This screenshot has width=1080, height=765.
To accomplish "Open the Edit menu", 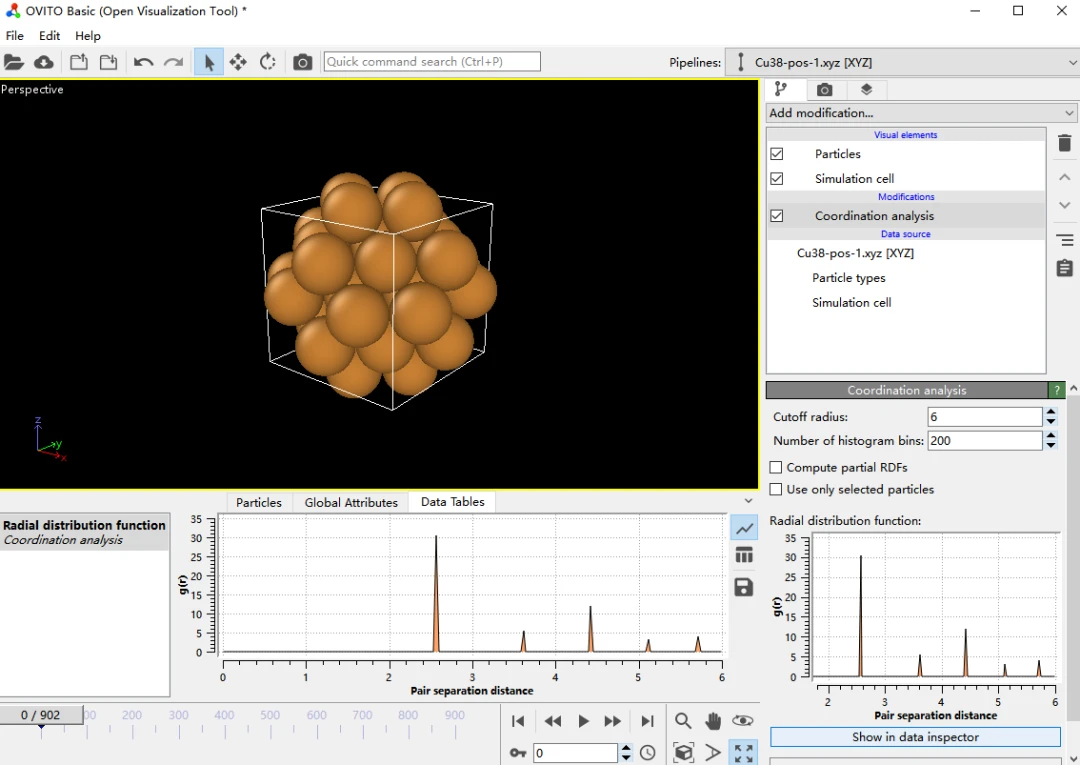I will [x=50, y=36].
